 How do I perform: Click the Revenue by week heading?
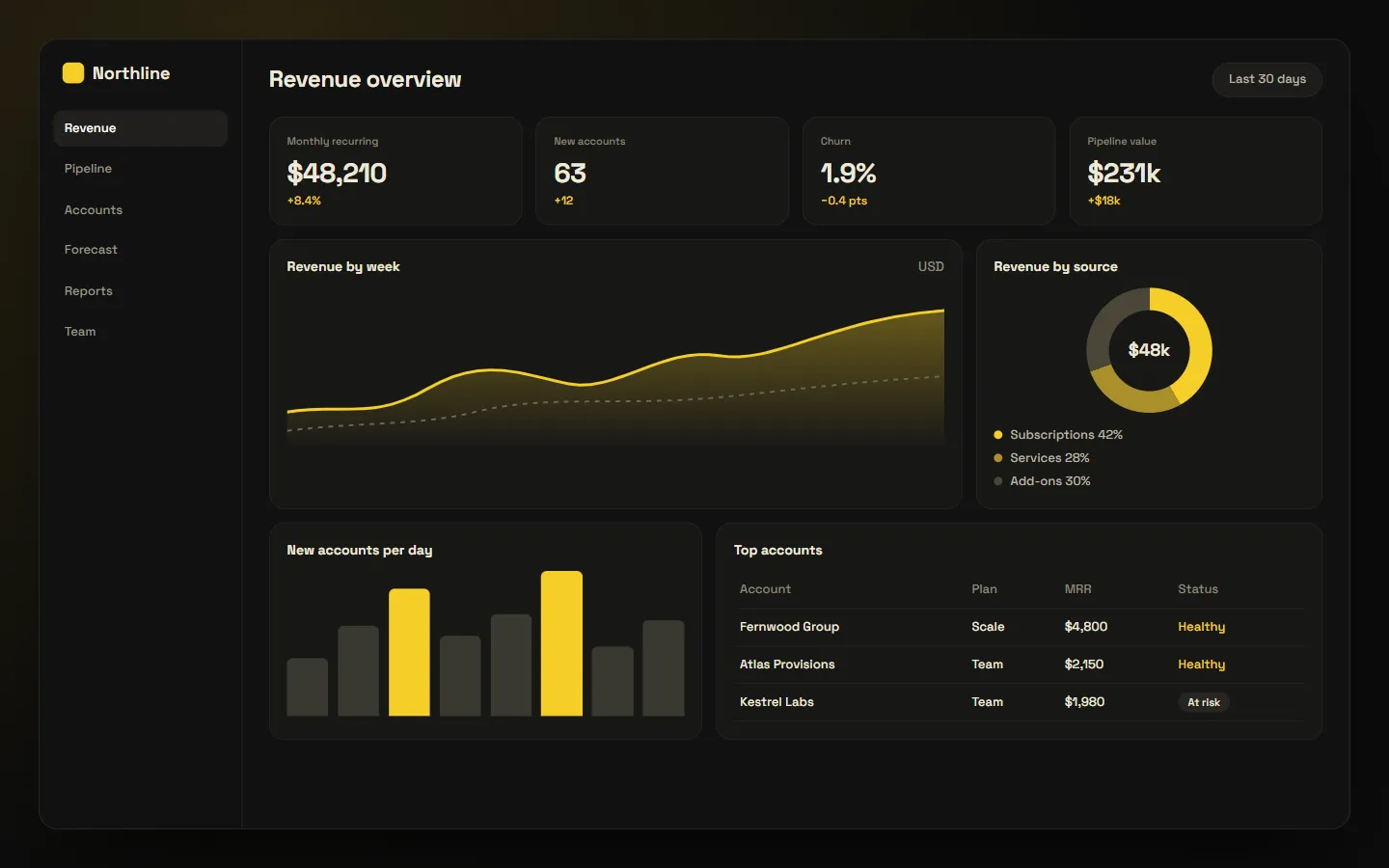click(343, 267)
